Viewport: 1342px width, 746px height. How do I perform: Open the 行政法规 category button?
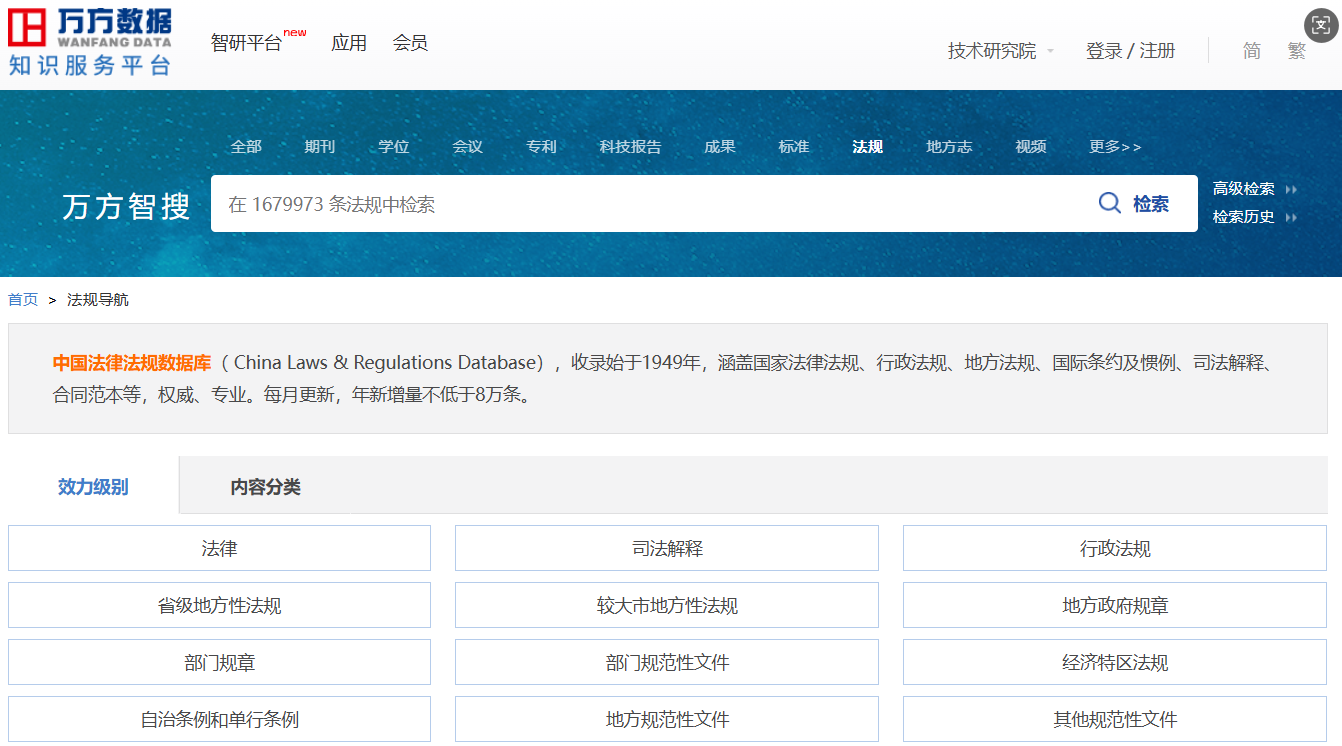click(x=1114, y=549)
